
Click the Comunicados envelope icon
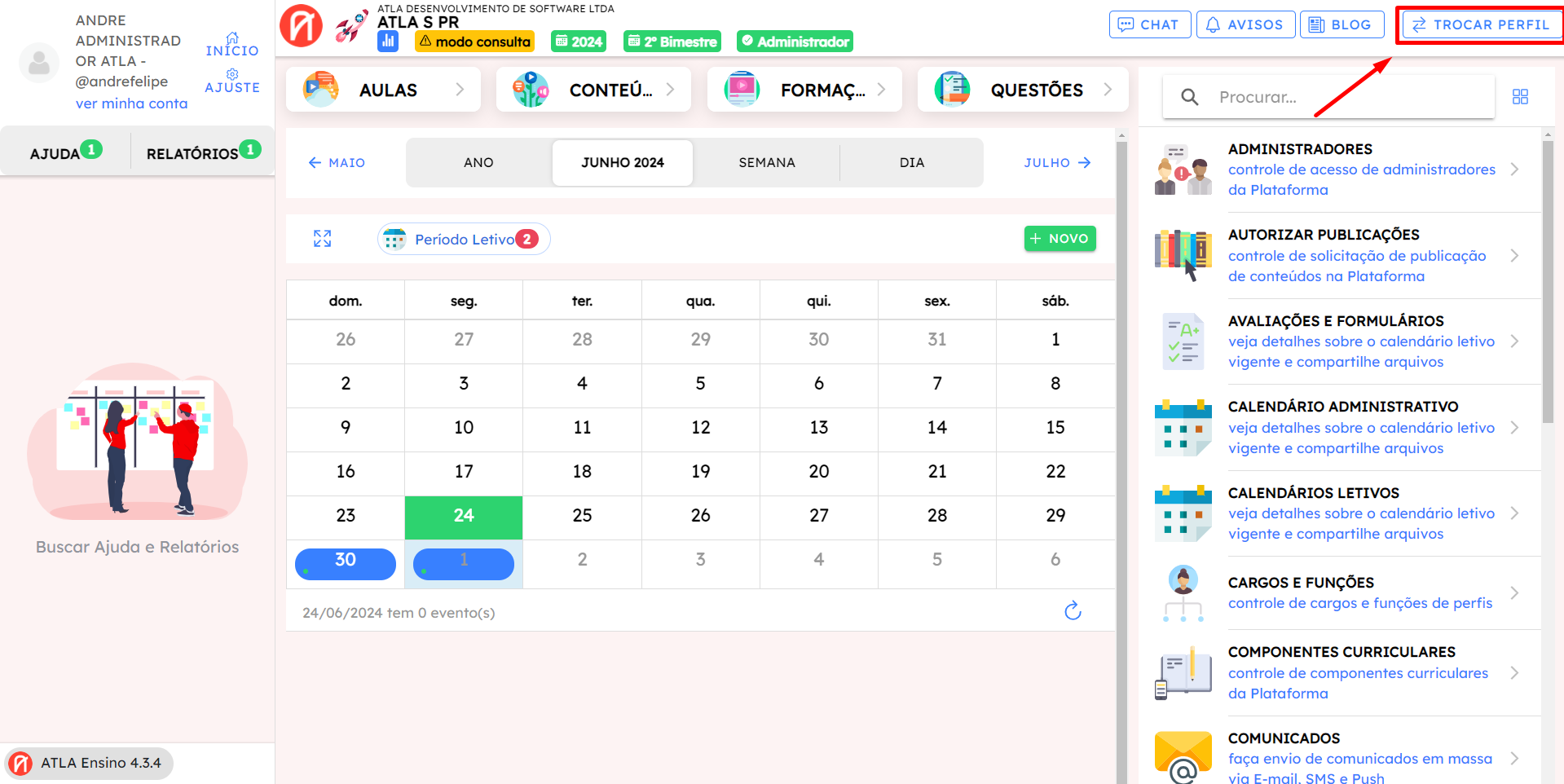[x=1183, y=757]
